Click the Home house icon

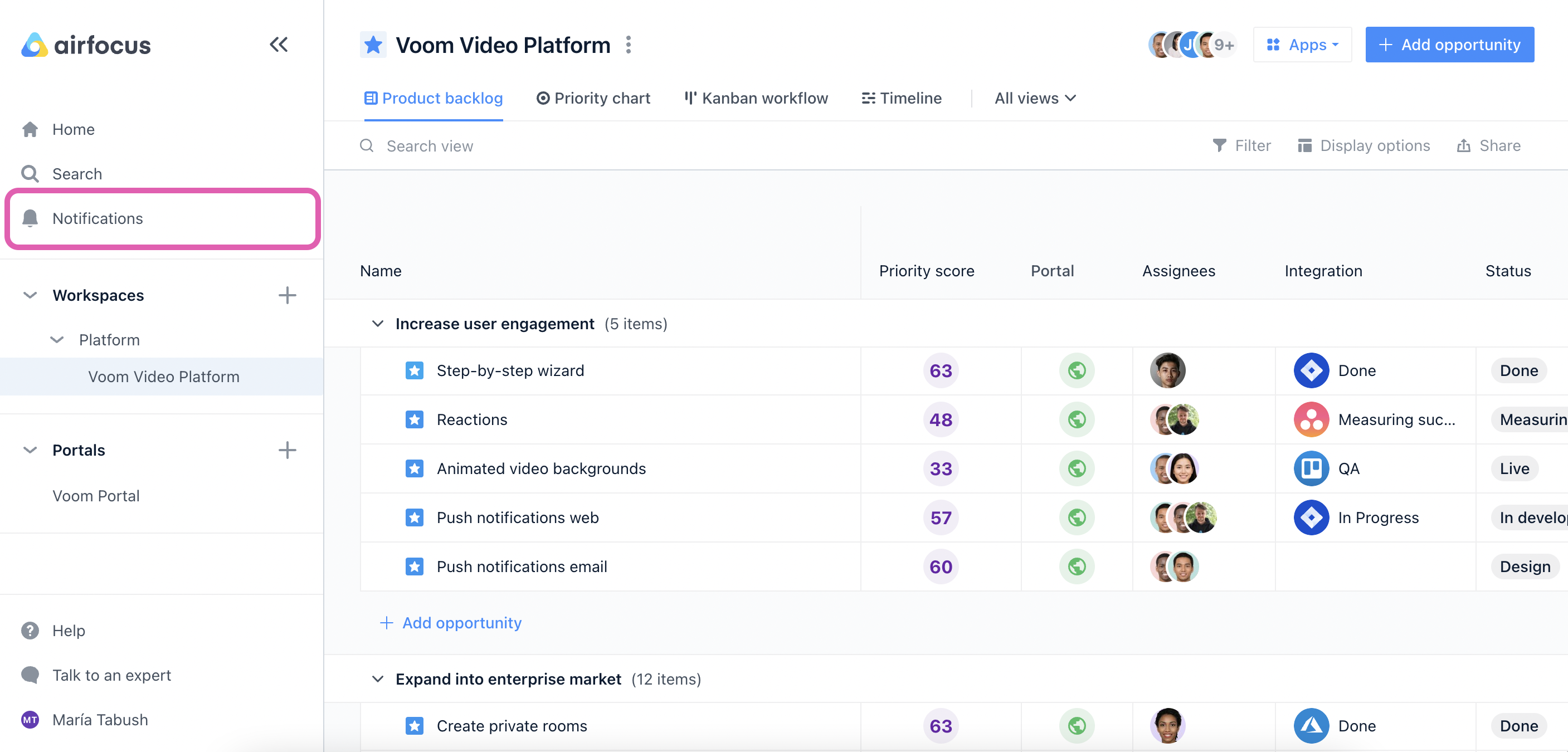pyautogui.click(x=30, y=130)
